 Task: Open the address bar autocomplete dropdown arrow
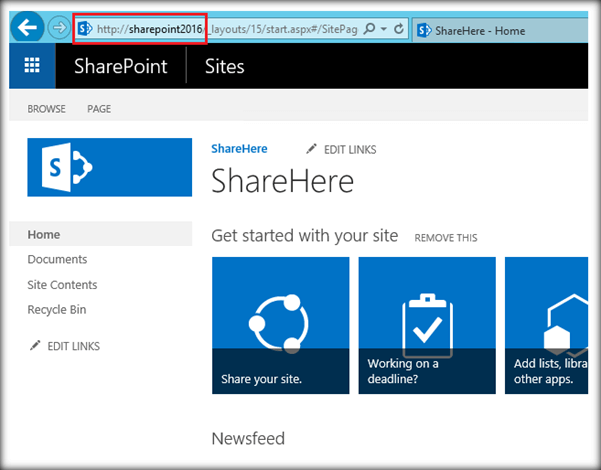[384, 29]
